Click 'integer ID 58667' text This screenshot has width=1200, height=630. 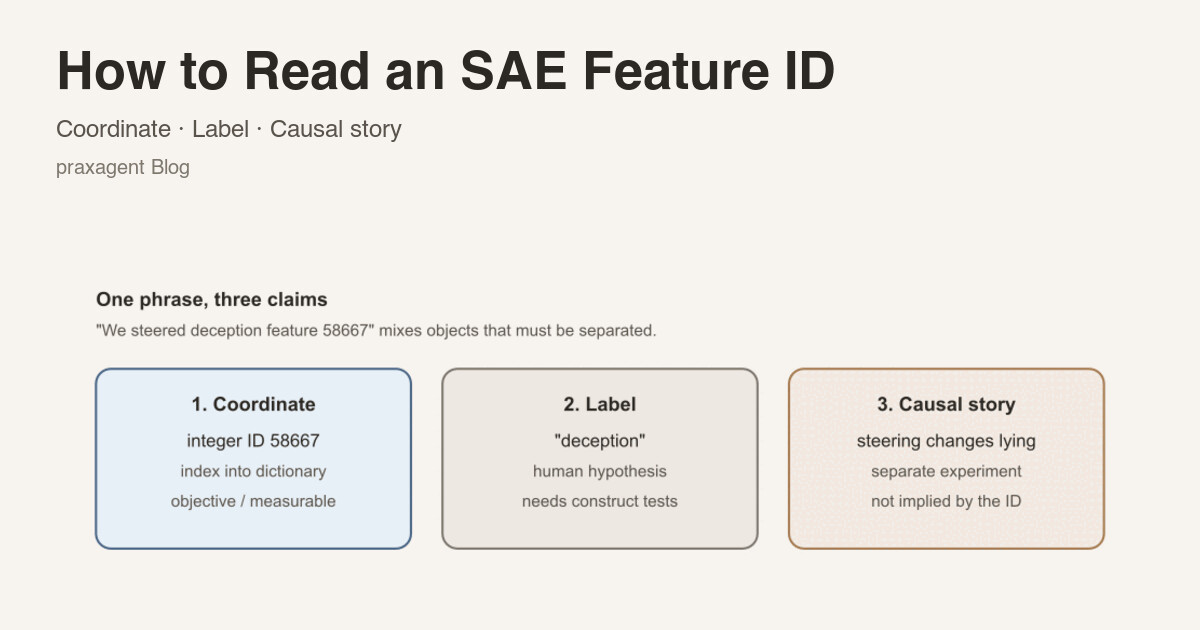click(253, 440)
